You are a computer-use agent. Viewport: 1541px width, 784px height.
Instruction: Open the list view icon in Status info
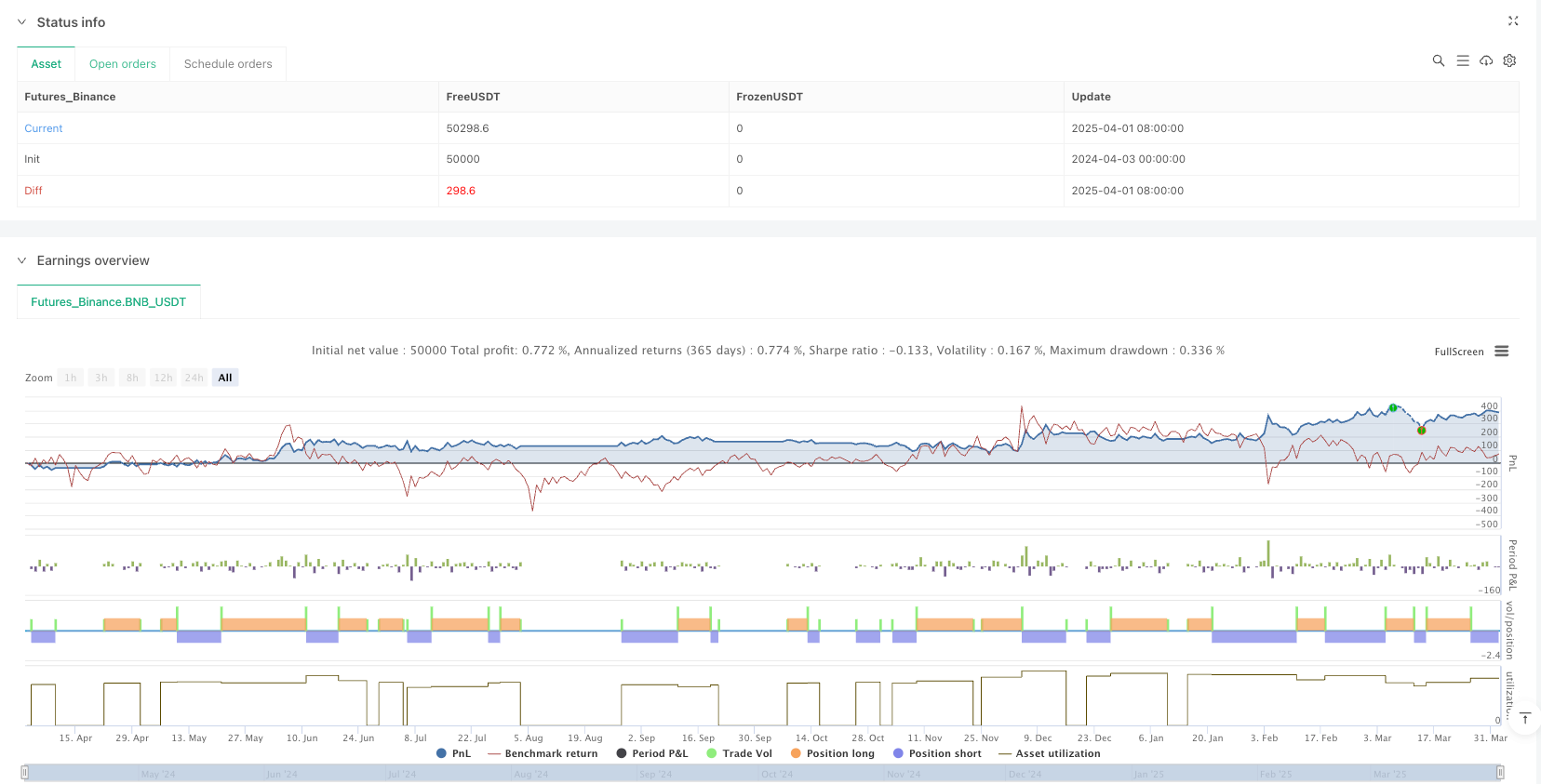point(1462,60)
